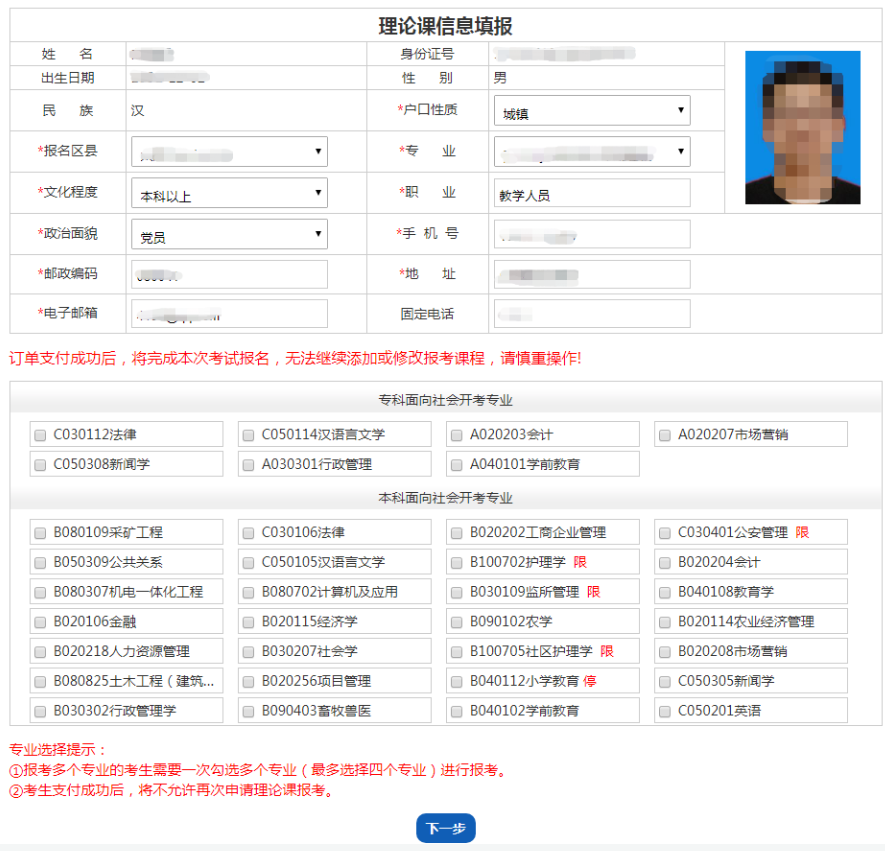Check the A040101学前教育 checkbox

(x=457, y=465)
